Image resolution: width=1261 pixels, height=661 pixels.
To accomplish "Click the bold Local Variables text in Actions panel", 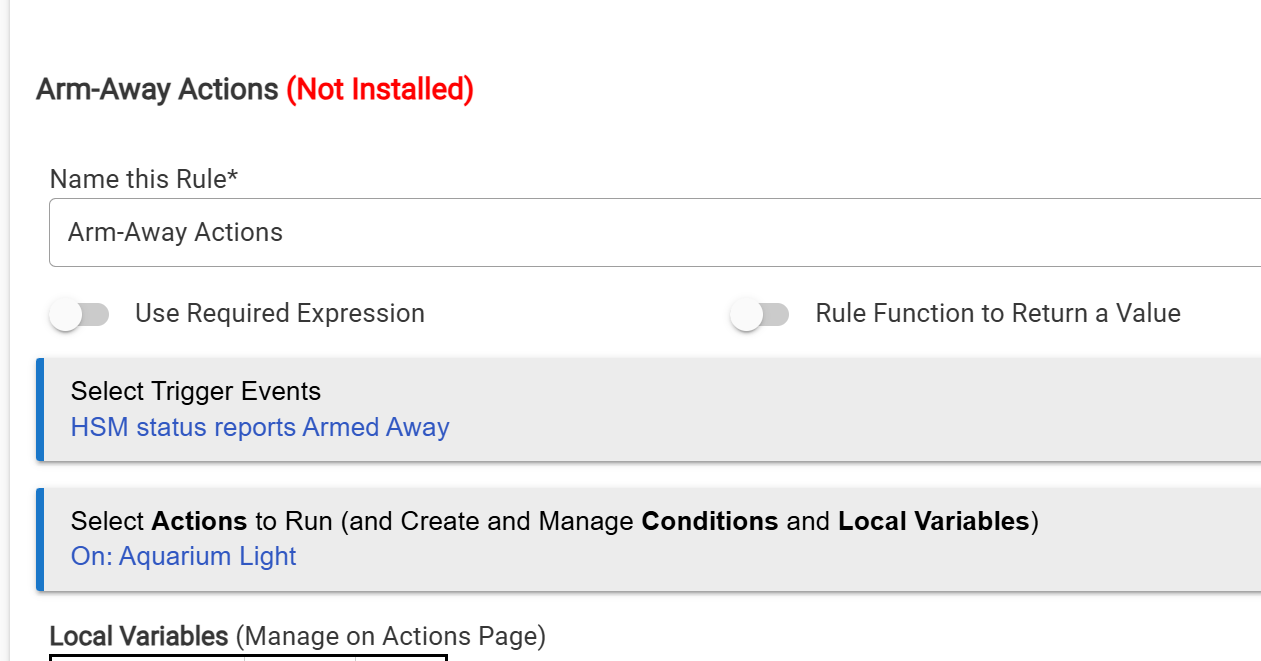I will pyautogui.click(x=933, y=521).
